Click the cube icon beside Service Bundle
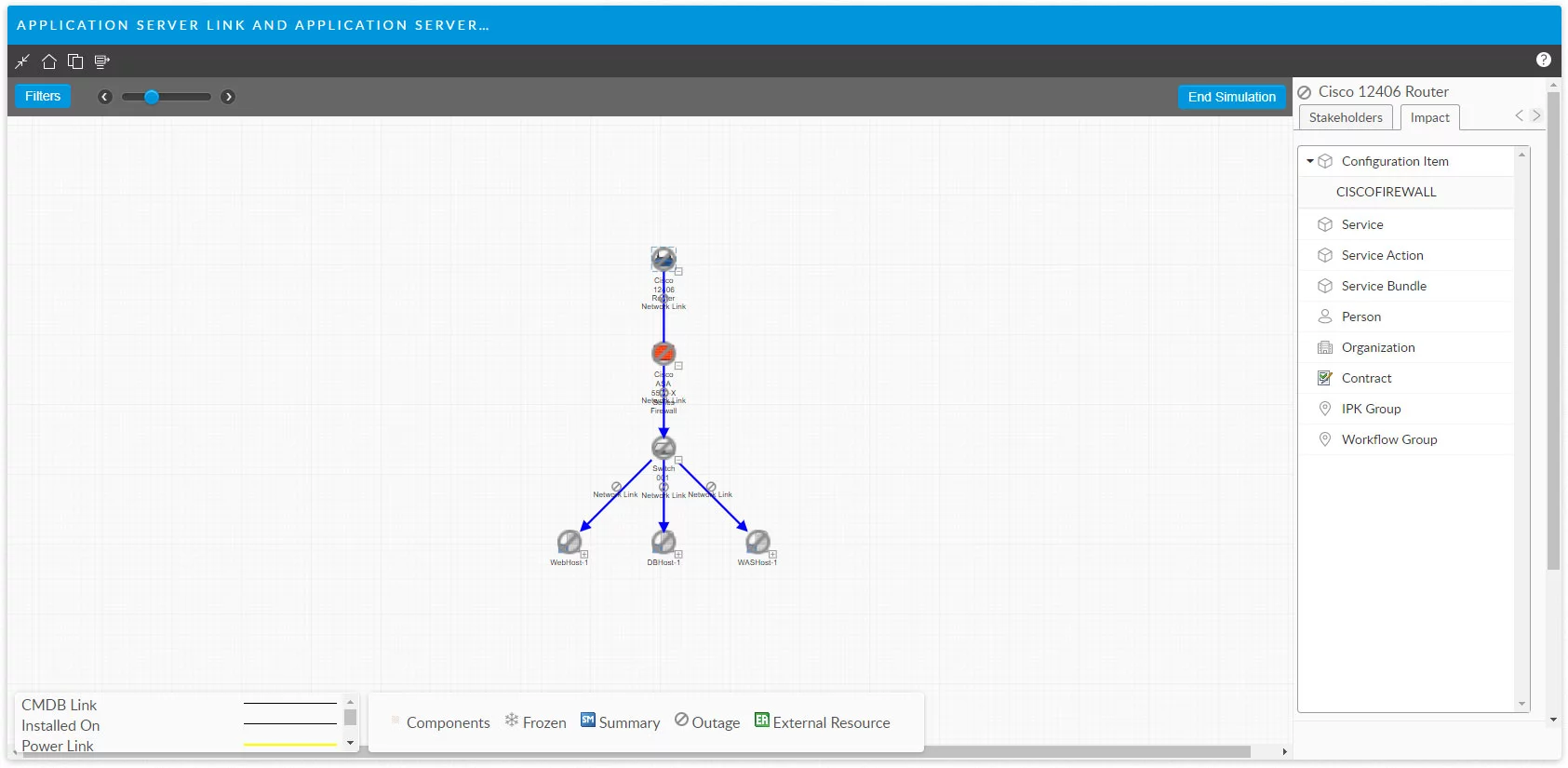The height and width of the screenshot is (768, 1568). [x=1325, y=286]
